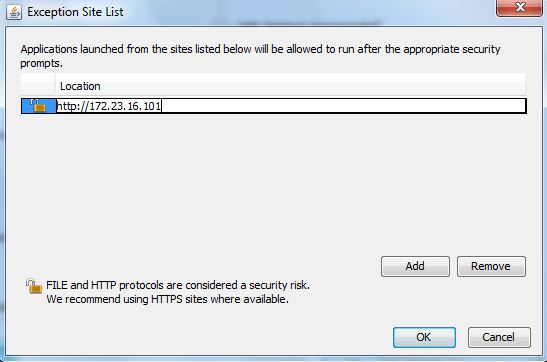
Task: Click the 'FILE and HTTP protocols' warning line
Action: click(x=178, y=285)
